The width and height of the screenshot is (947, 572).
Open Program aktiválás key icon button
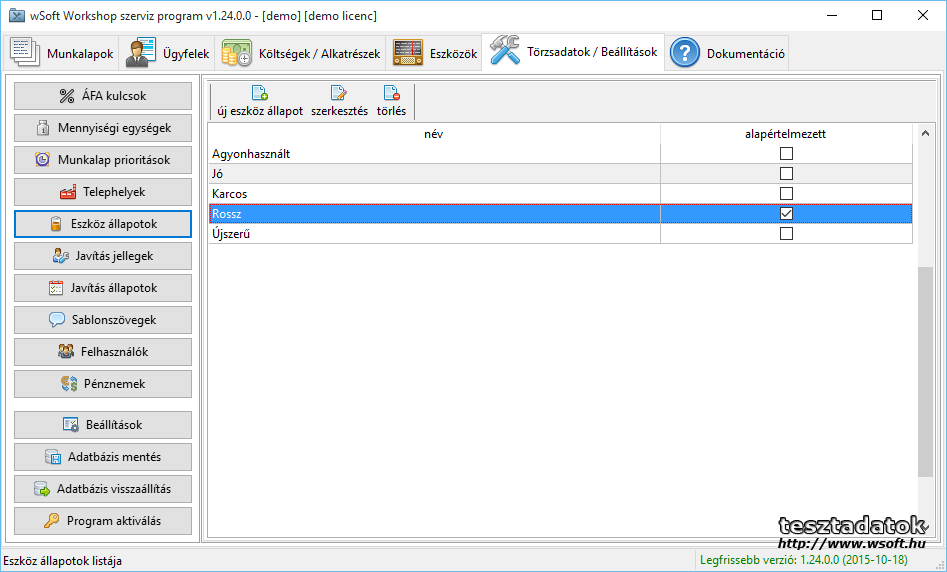click(x=103, y=521)
